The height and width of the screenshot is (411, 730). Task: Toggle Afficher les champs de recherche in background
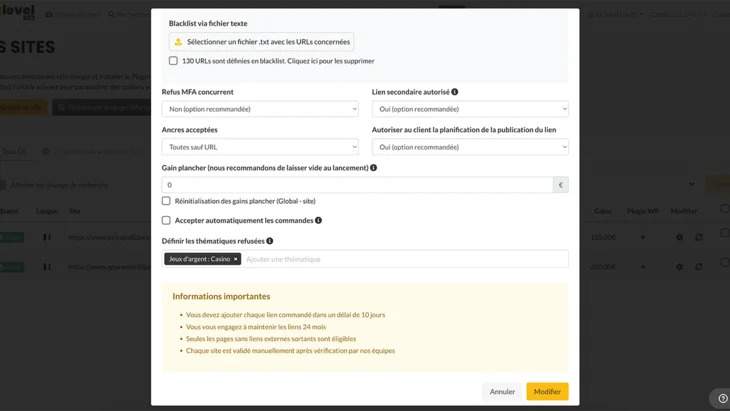[3, 185]
